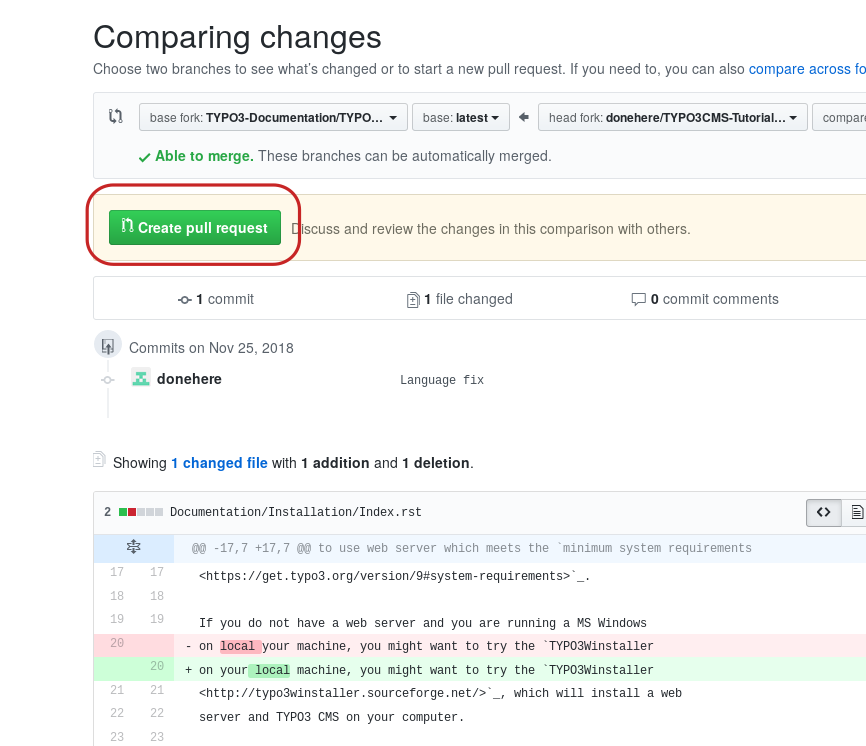
Task: Click the file icon beside Showing text
Action: pos(99,460)
